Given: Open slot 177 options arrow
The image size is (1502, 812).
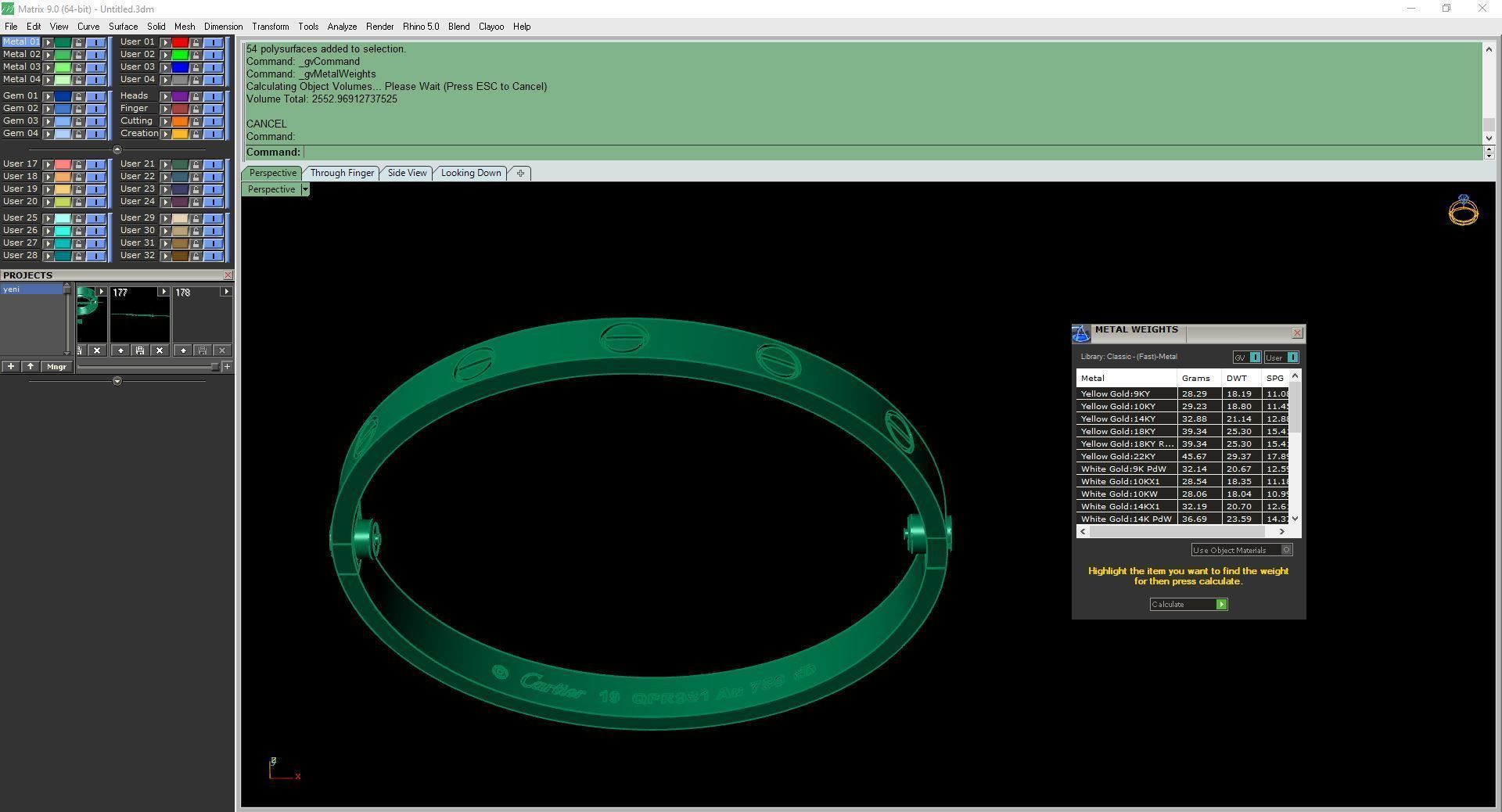Looking at the screenshot, I should [x=163, y=292].
